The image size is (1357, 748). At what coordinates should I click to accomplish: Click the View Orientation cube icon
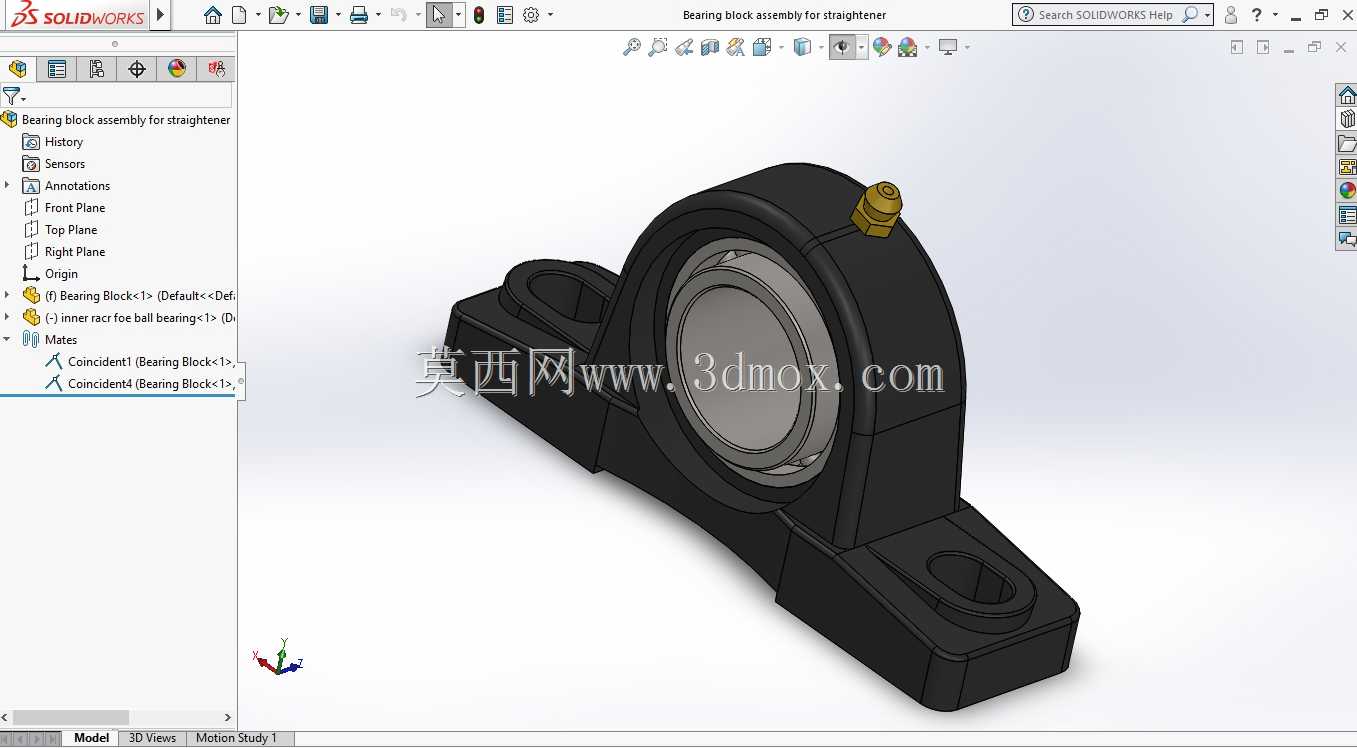(x=762, y=47)
